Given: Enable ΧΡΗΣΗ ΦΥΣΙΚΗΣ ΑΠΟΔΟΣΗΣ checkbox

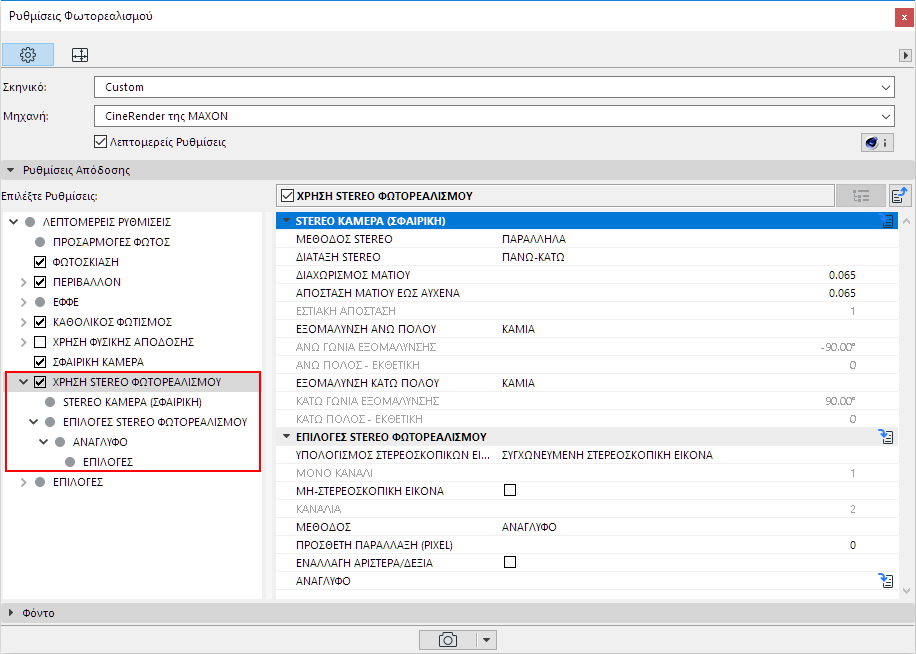Looking at the screenshot, I should 40,342.
